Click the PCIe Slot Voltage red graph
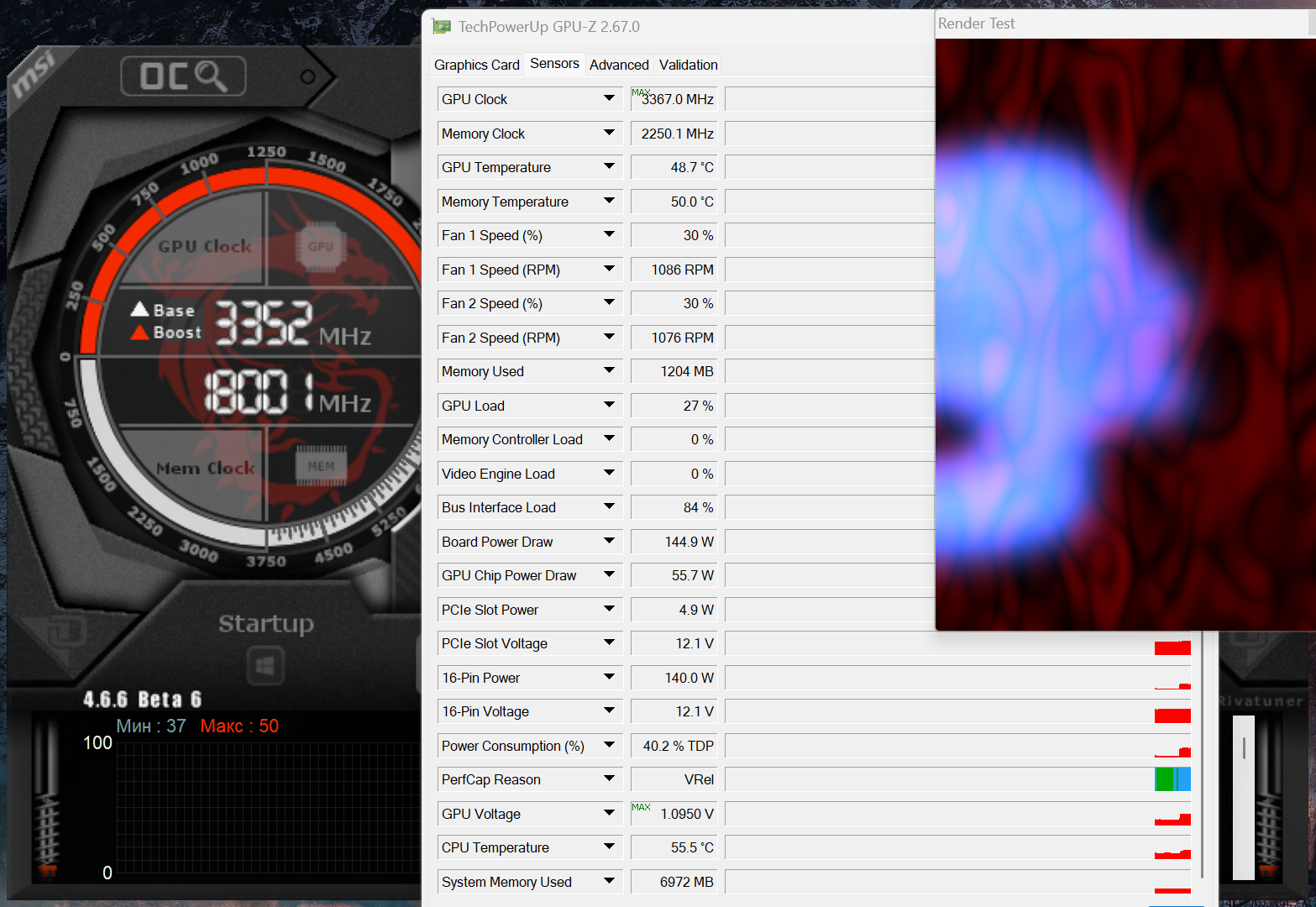The image size is (1316, 907). [1172, 647]
